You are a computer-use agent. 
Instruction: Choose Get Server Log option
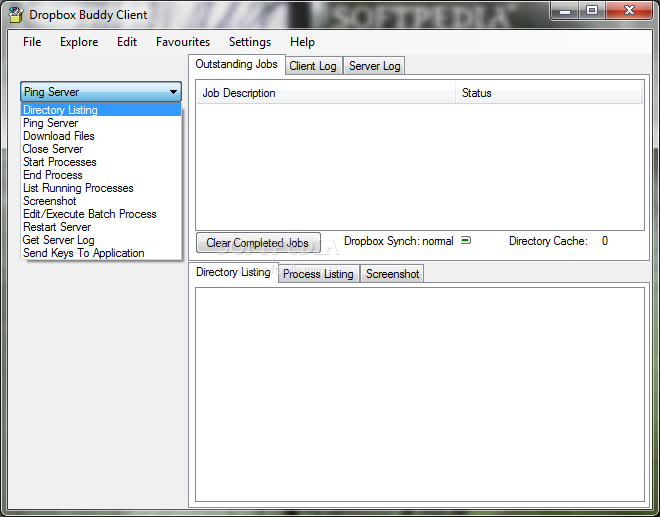click(x=101, y=240)
